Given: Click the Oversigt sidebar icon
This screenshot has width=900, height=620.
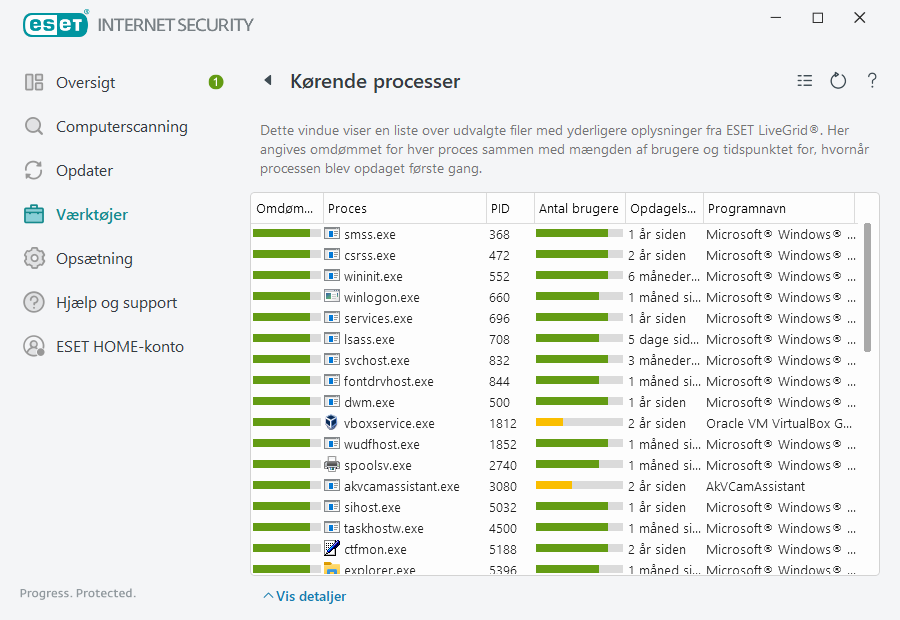Looking at the screenshot, I should [34, 83].
